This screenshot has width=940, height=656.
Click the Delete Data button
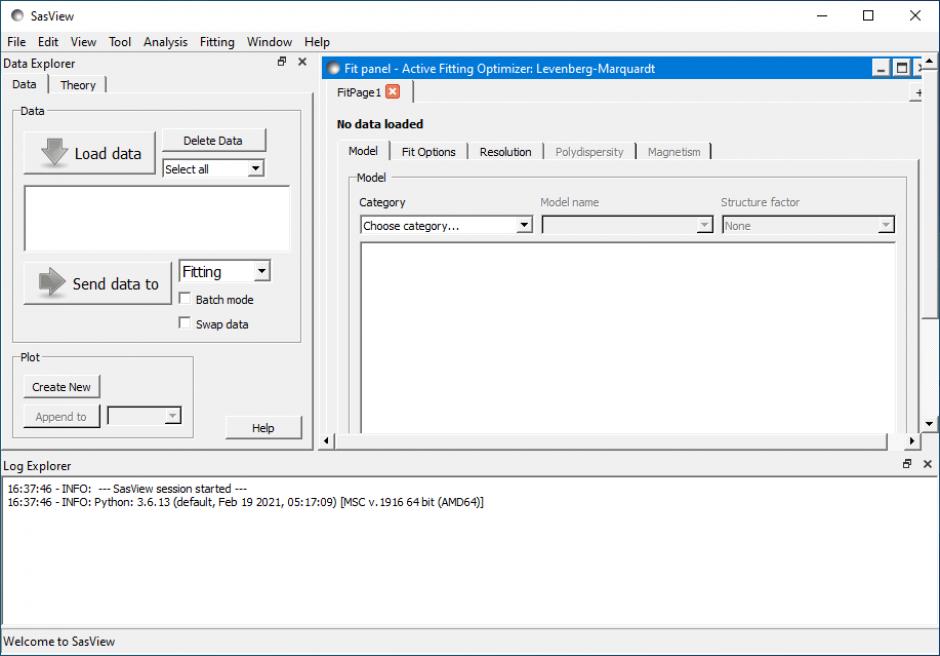tap(213, 140)
